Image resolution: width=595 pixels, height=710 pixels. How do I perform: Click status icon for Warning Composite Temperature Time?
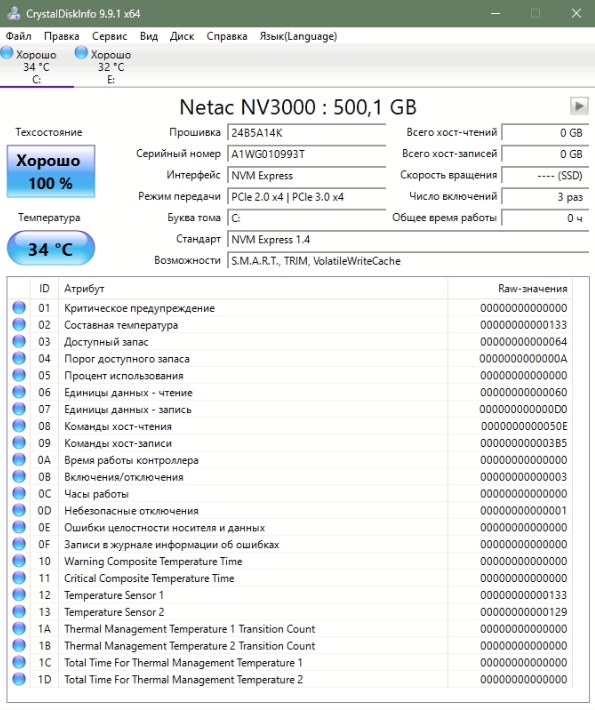pos(19,561)
